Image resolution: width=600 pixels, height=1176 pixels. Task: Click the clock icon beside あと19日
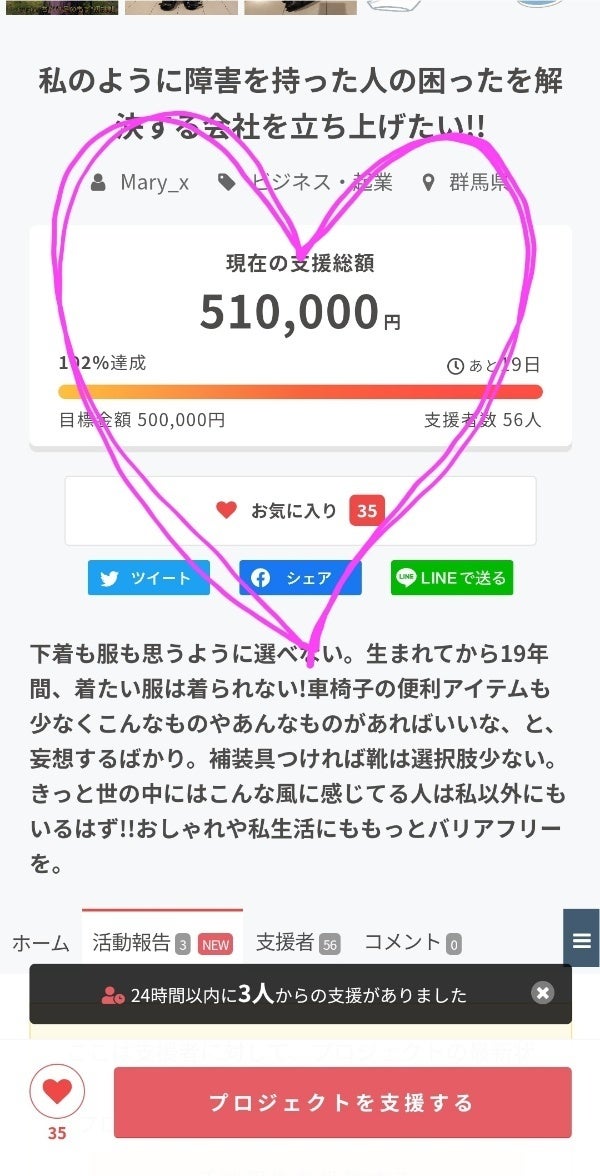coord(455,366)
